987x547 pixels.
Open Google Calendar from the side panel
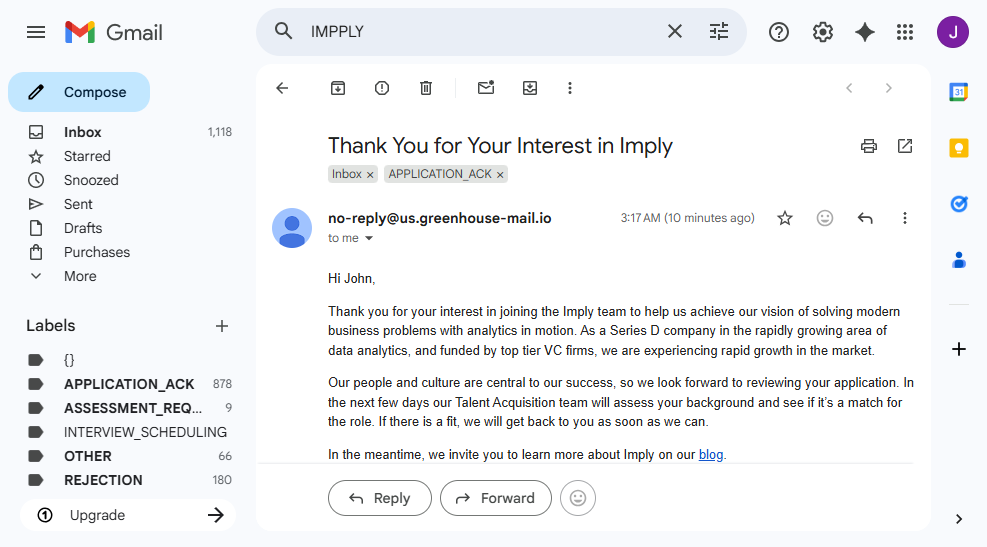(959, 92)
